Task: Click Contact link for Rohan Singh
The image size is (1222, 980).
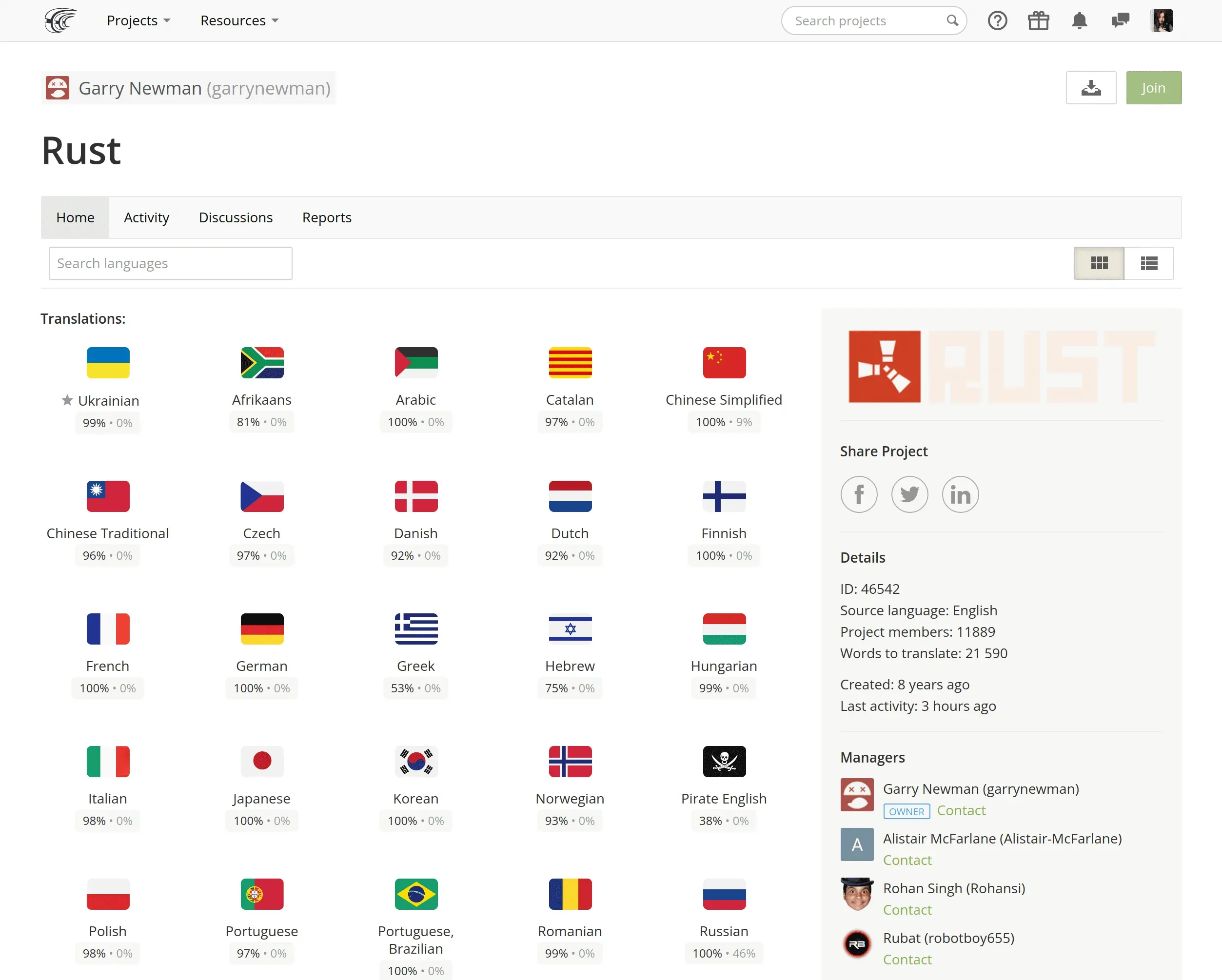Action: tap(907, 909)
